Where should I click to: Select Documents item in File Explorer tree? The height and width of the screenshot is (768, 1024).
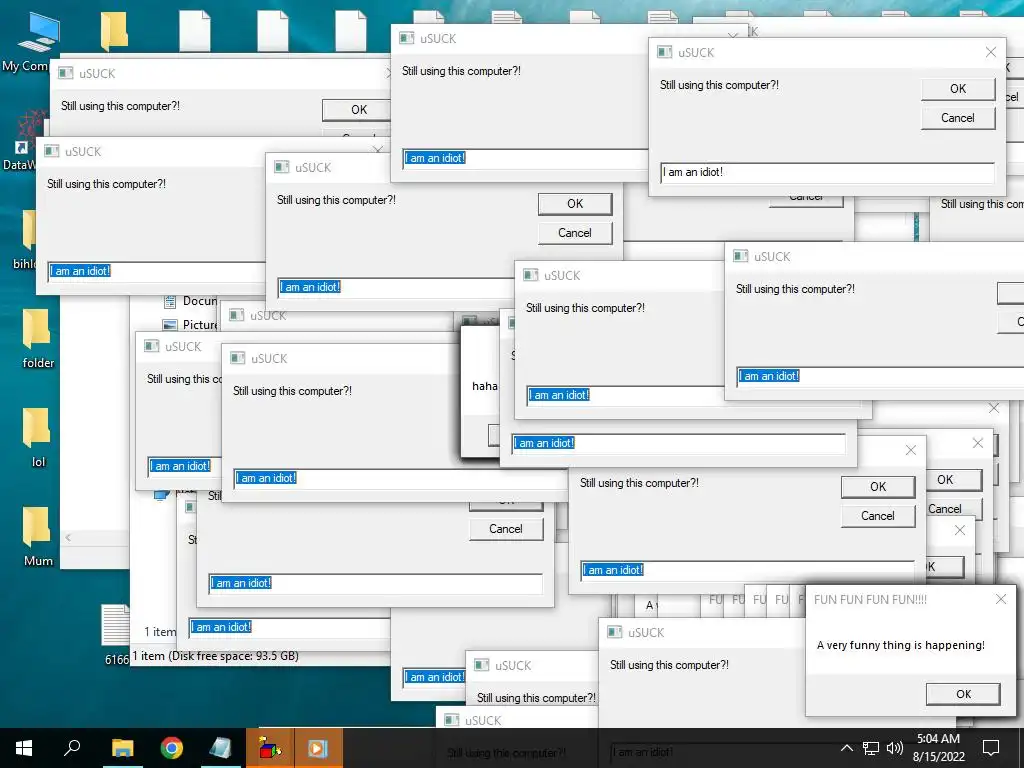pyautogui.click(x=190, y=301)
